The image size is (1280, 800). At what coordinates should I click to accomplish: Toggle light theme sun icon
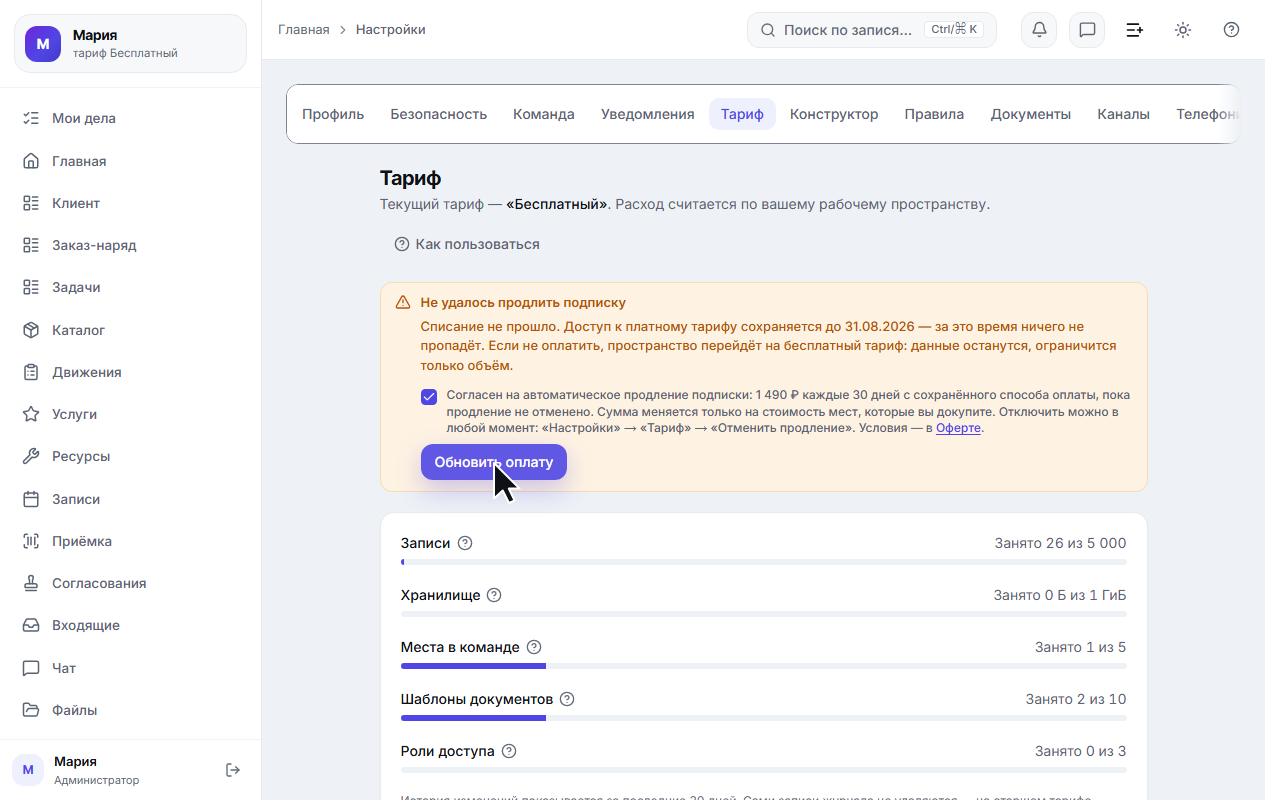pos(1183,30)
